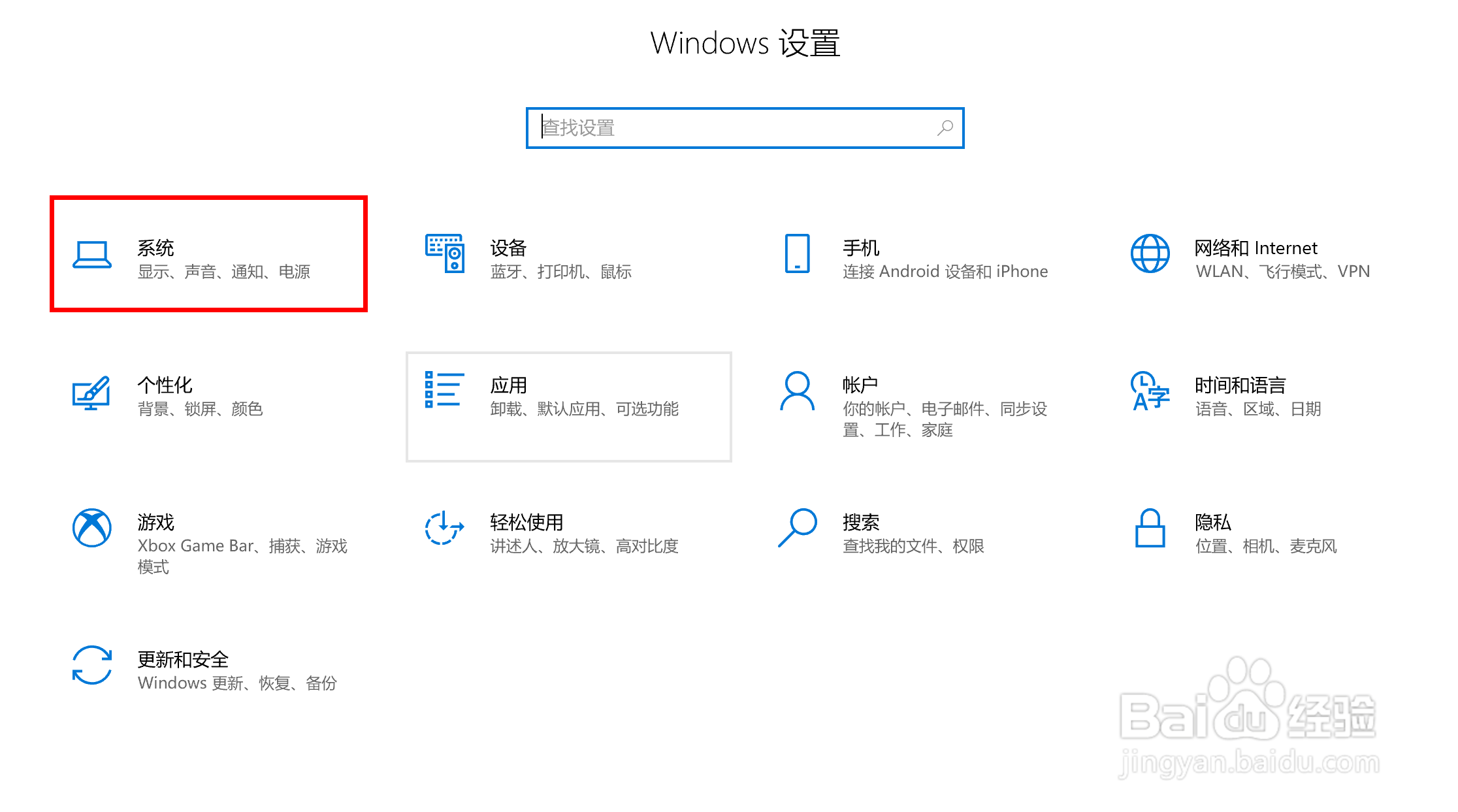Viewport: 1458px width, 812px height.
Task: Open 时间和语言 settings title
Action: (1240, 385)
